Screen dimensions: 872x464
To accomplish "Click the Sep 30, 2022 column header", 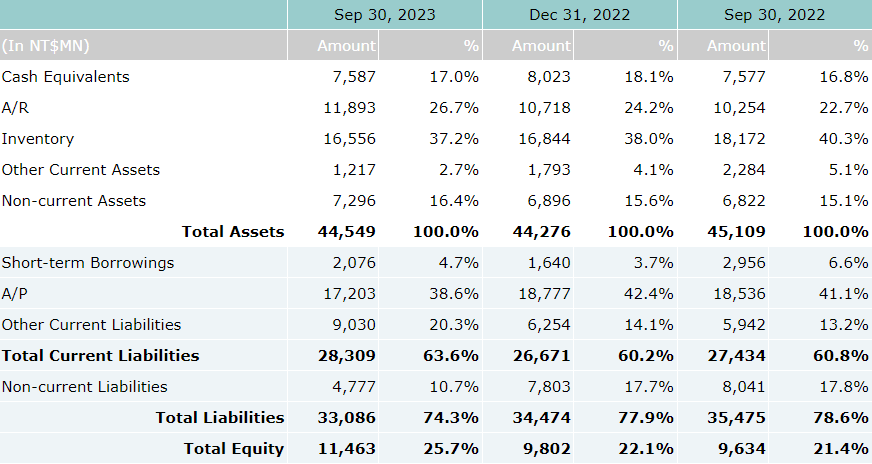I will click(774, 15).
